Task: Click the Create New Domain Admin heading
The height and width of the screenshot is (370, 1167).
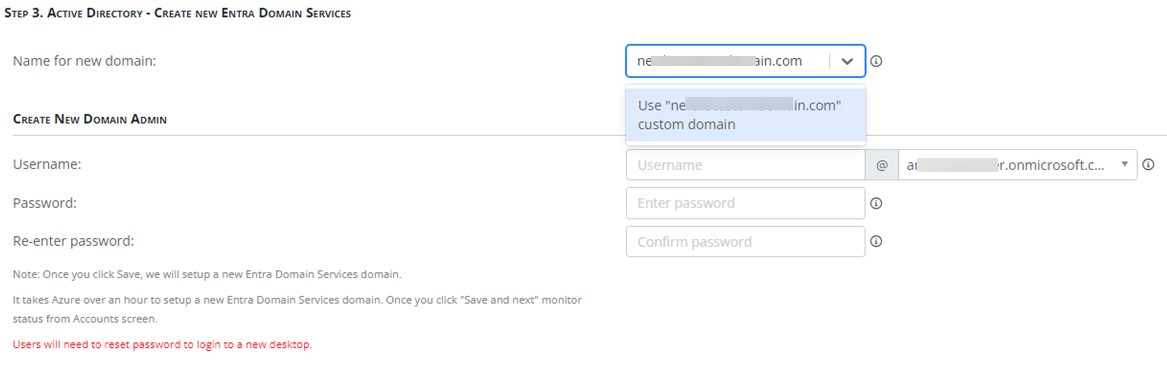Action: point(89,118)
